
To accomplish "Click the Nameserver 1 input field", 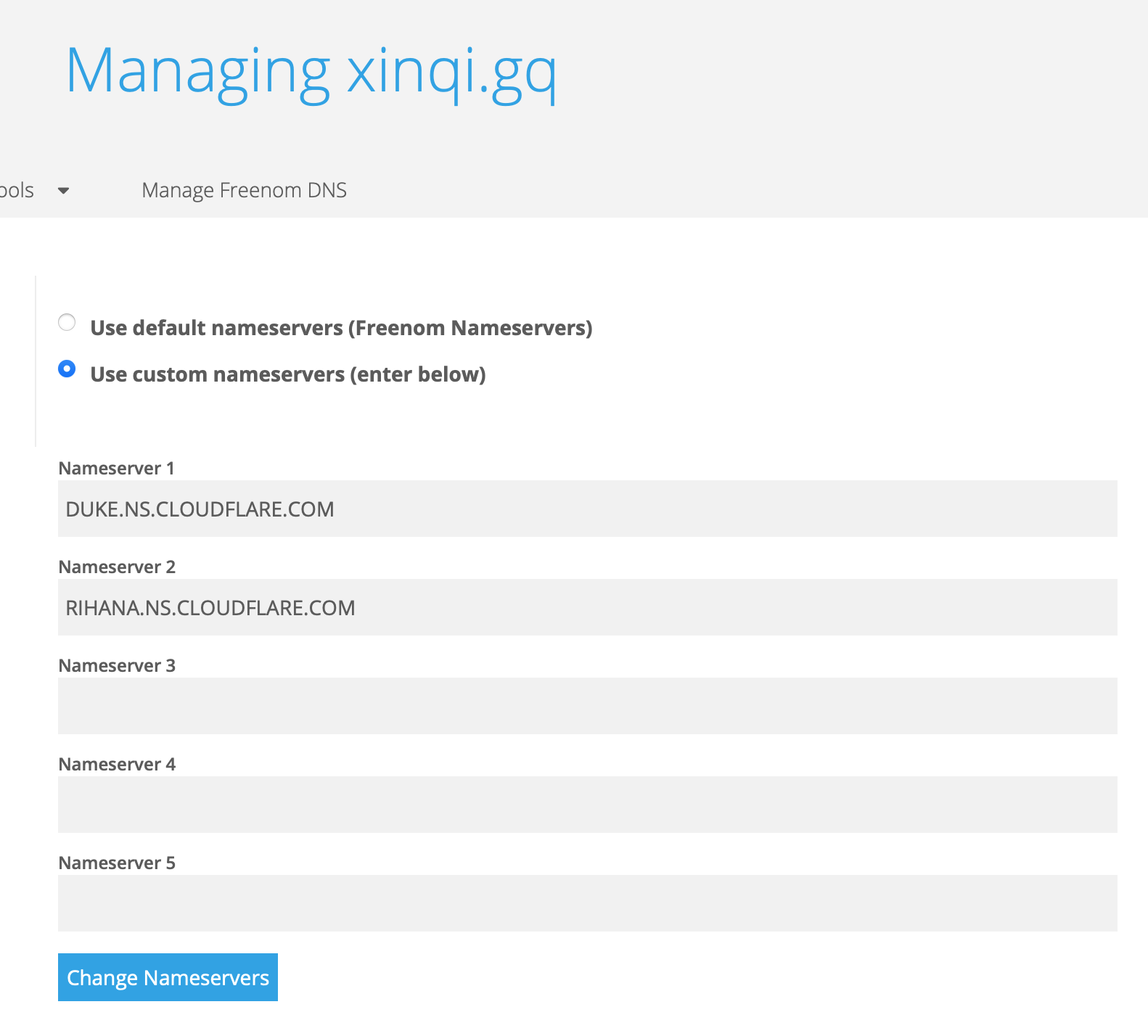I will (588, 509).
